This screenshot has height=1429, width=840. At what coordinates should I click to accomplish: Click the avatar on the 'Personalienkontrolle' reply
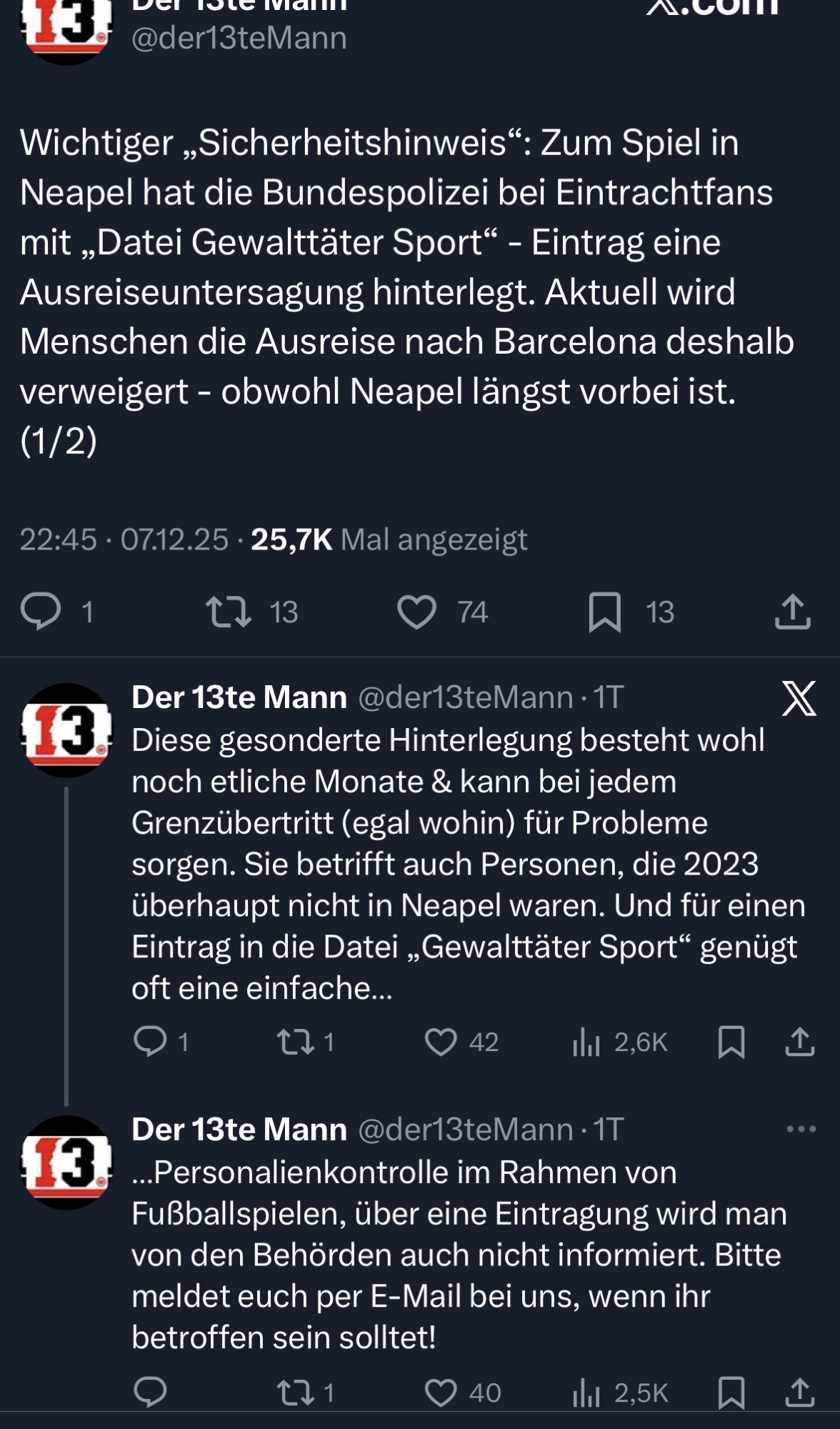tap(66, 1162)
